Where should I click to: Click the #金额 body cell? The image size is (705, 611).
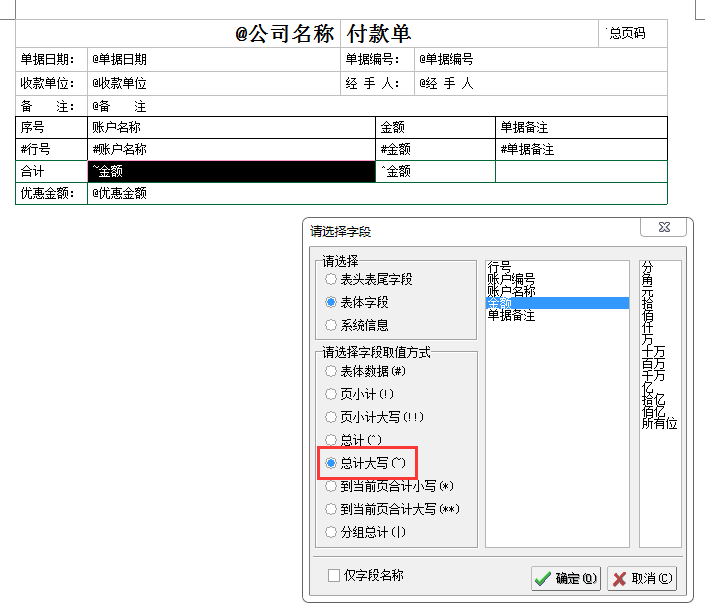coord(435,149)
